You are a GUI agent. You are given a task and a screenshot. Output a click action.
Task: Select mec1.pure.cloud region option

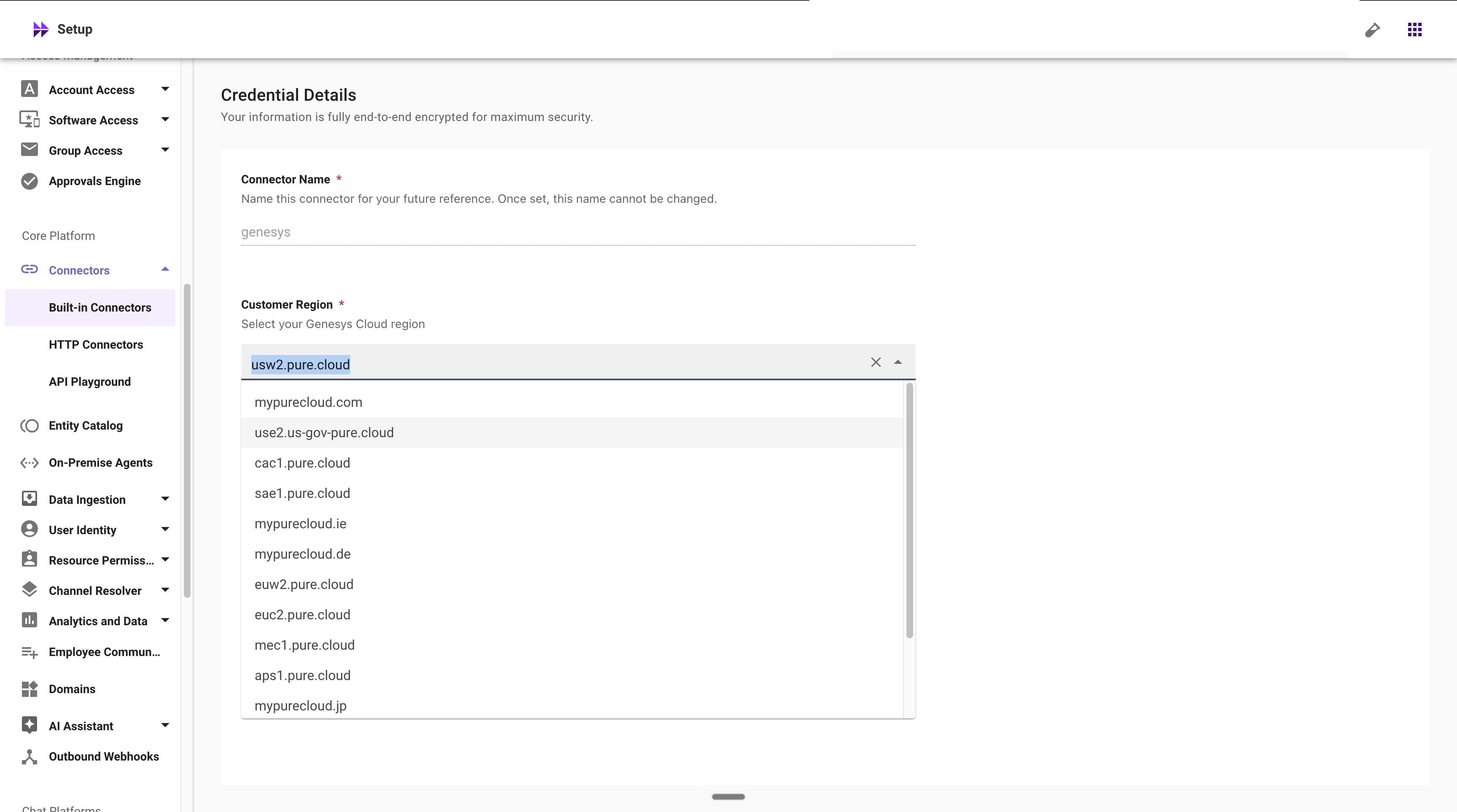click(x=572, y=645)
